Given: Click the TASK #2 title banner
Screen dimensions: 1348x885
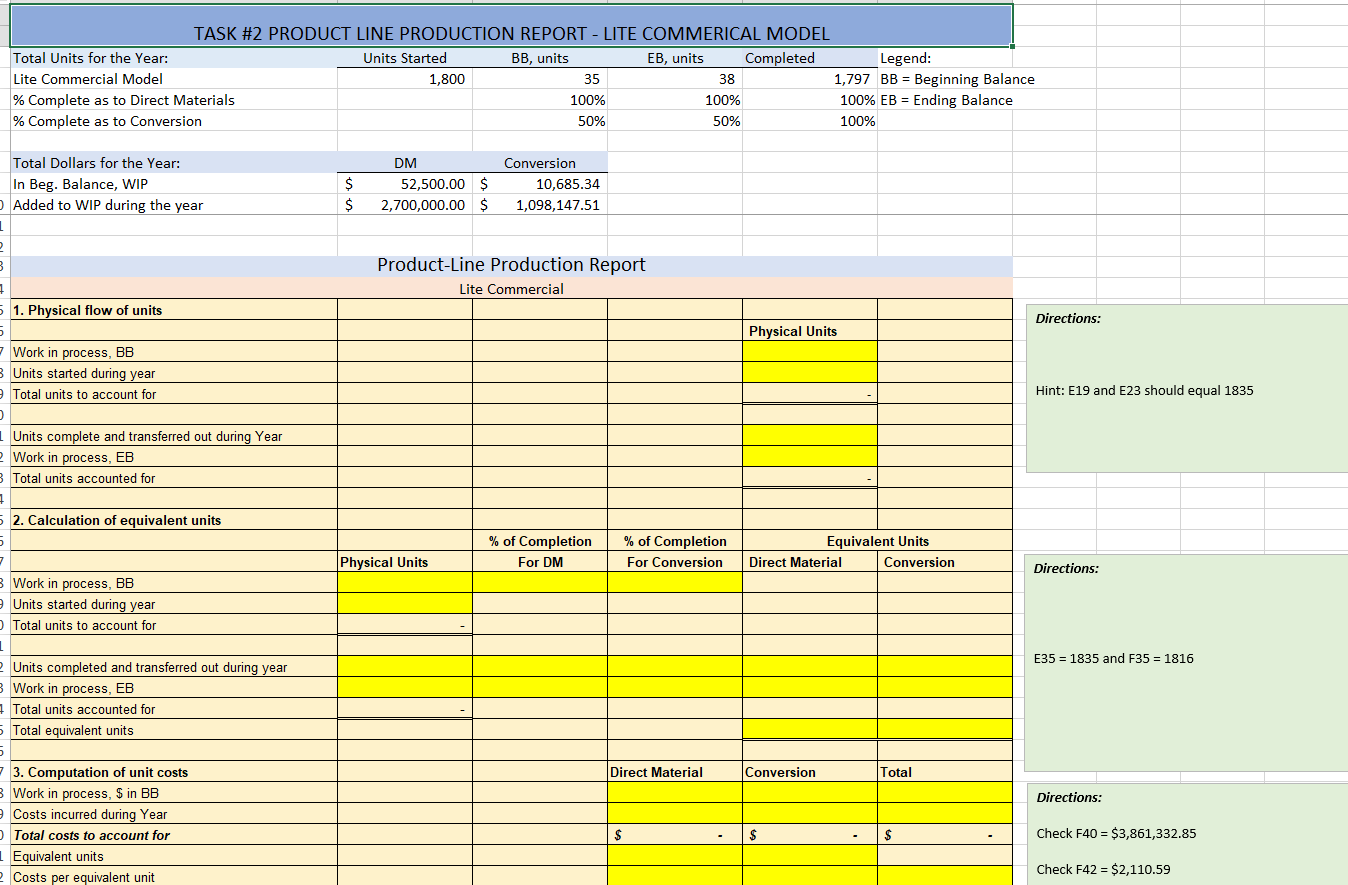Looking at the screenshot, I should pos(508,27).
